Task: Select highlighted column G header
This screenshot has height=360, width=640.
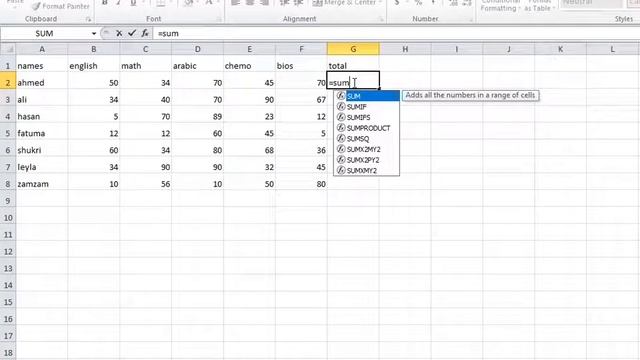Action: [353, 49]
